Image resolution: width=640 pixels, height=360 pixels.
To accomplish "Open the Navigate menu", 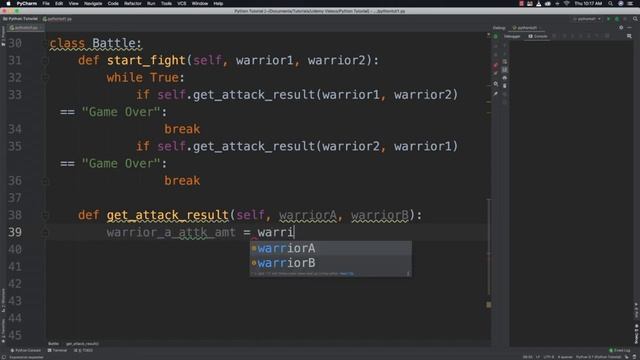I will (x=93, y=3).
